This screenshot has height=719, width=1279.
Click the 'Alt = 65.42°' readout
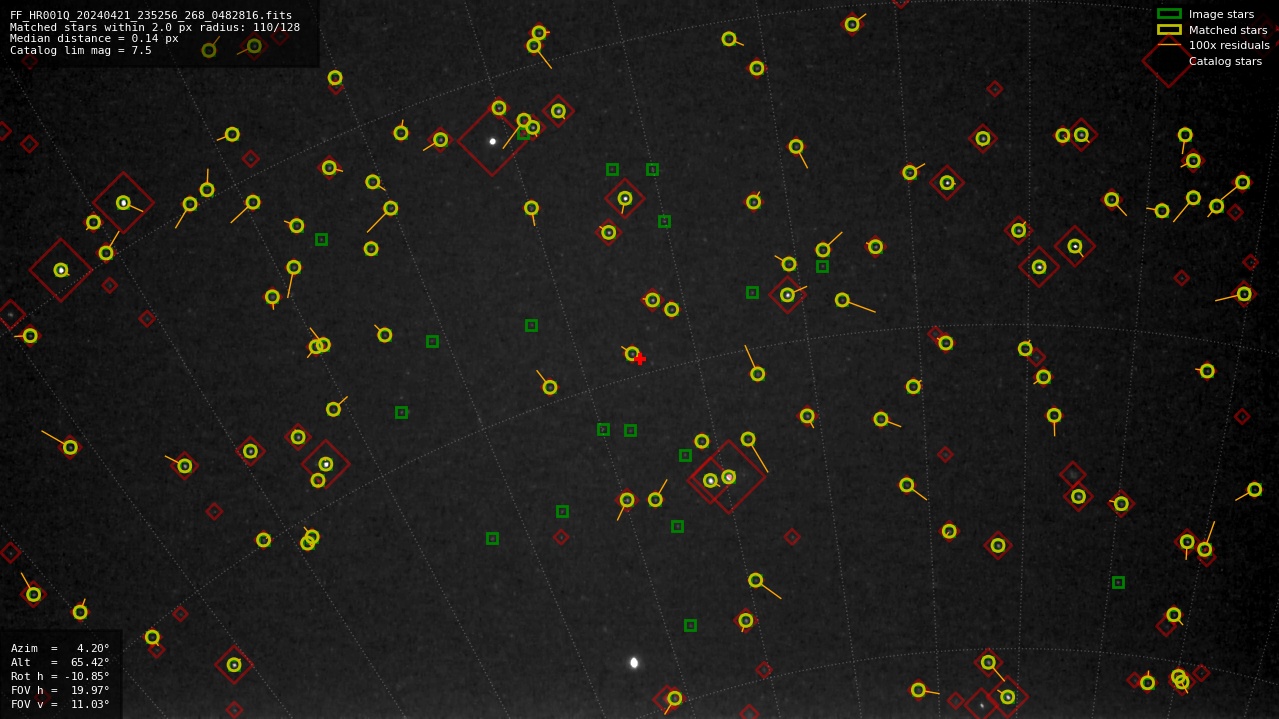[x=60, y=662]
